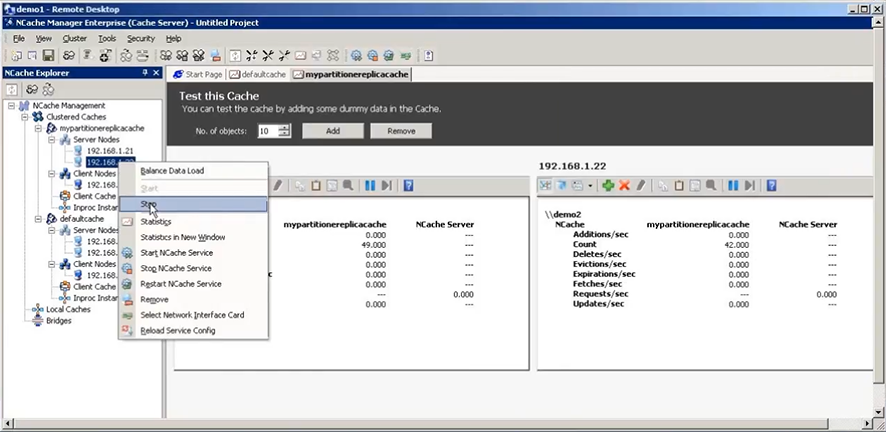Image resolution: width=886 pixels, height=432 pixels.
Task: Open the File menu
Action: tap(19, 38)
